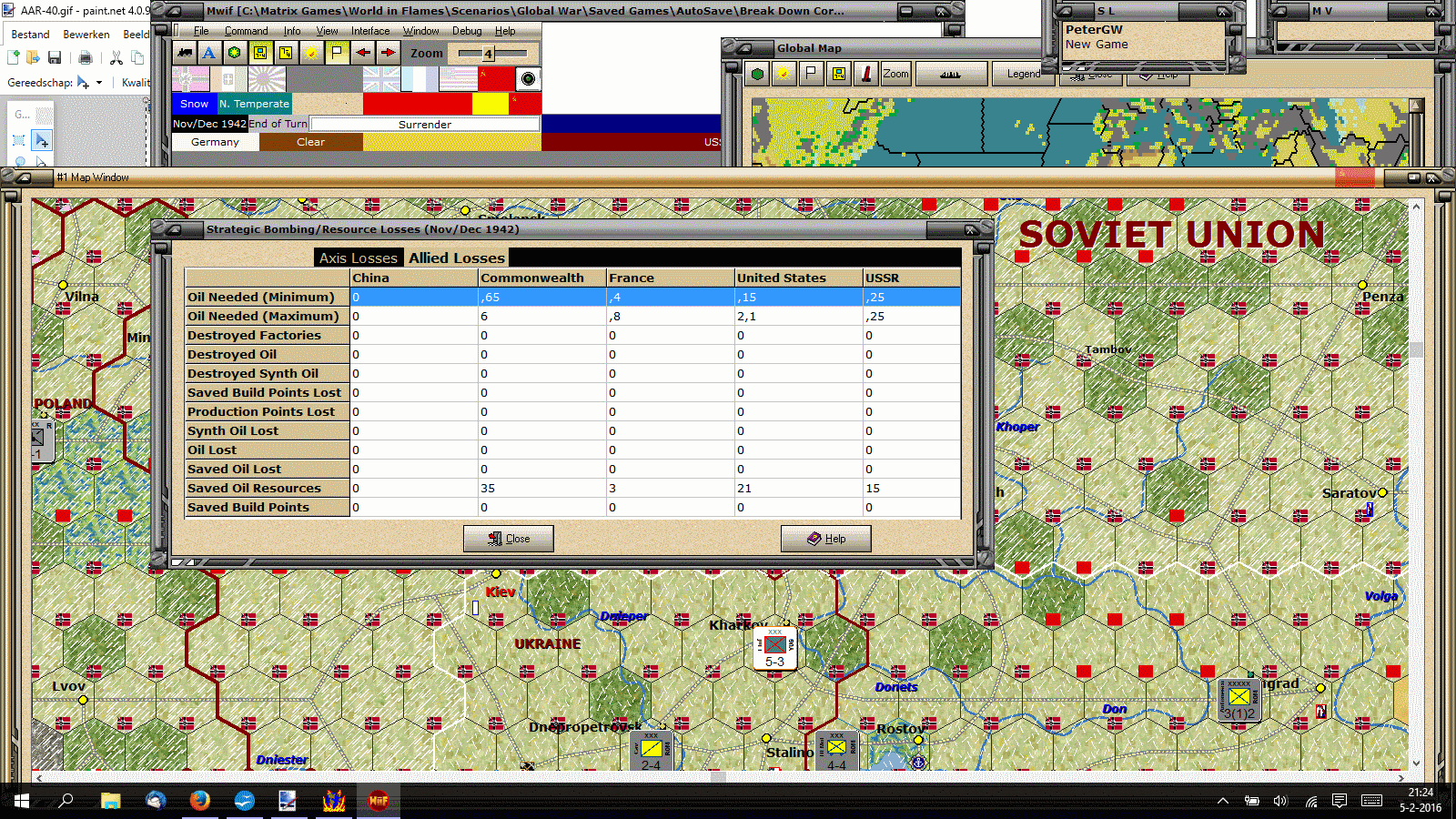
Task: Click the N. Temperate weather color box
Action: [254, 104]
